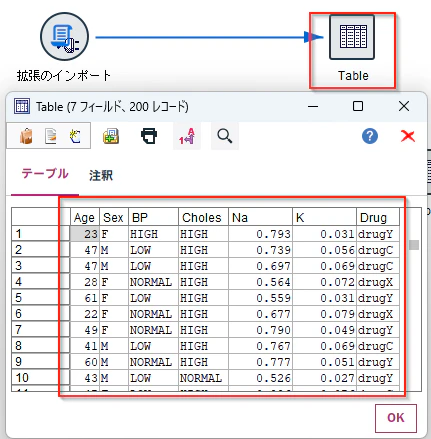Image resolution: width=431 pixels, height=439 pixels.
Task: Select the Drug column header
Action: click(378, 217)
